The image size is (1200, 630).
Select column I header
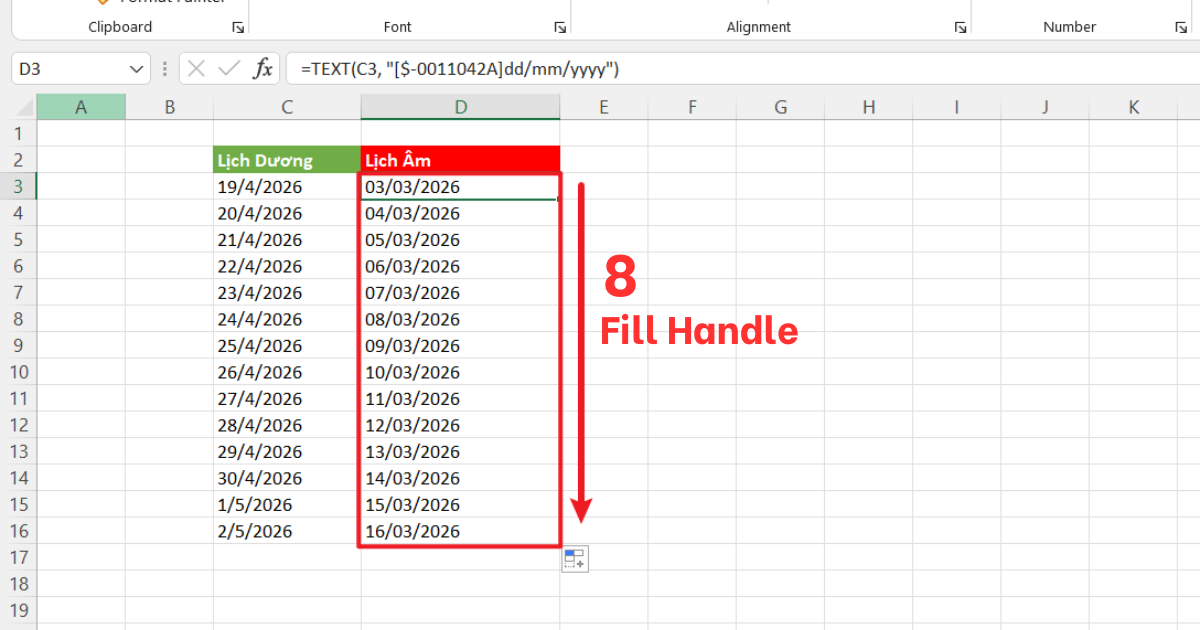[956, 107]
